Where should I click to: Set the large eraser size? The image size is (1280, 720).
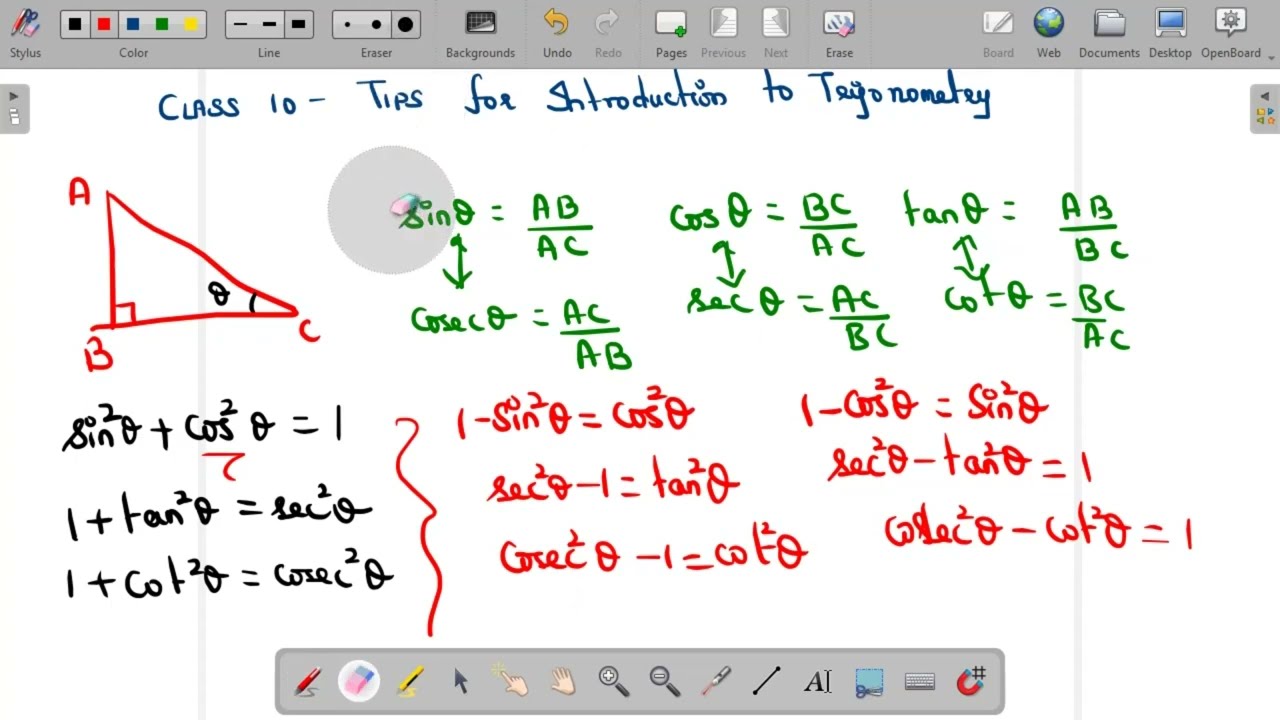coord(405,24)
